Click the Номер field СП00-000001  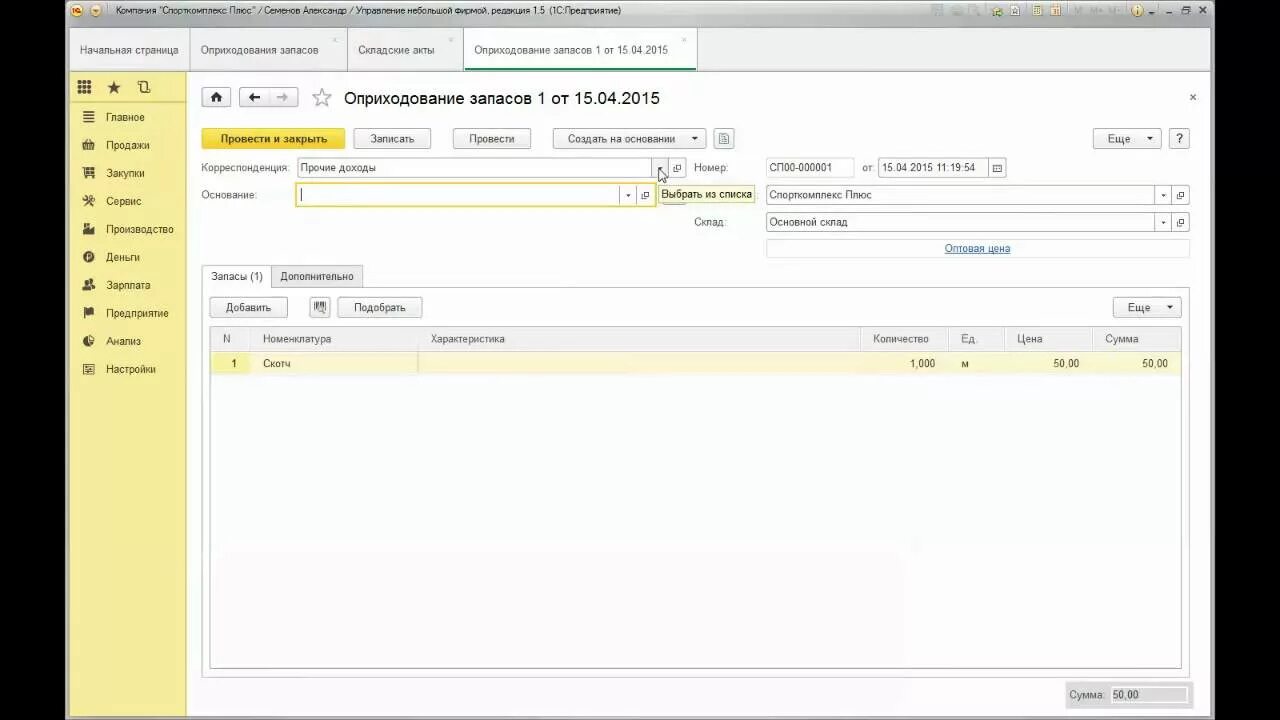click(810, 168)
